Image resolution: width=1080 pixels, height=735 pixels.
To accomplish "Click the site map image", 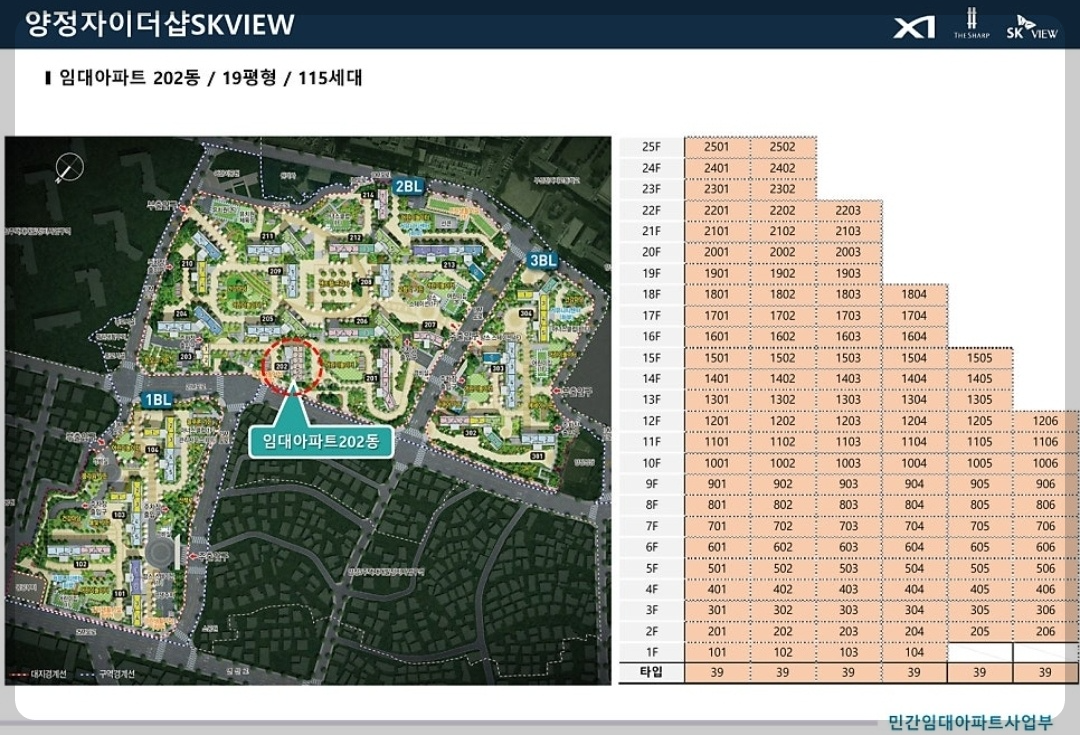I will [x=308, y=411].
